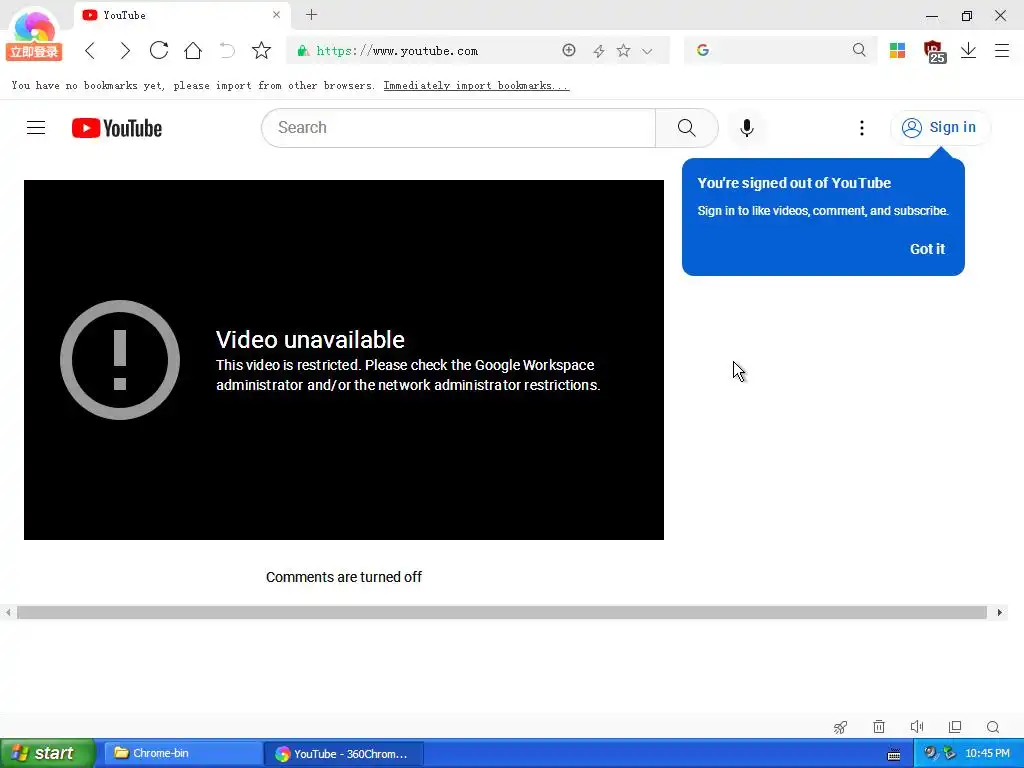Toggle sound with the speaker icon in status bar

(x=917, y=727)
